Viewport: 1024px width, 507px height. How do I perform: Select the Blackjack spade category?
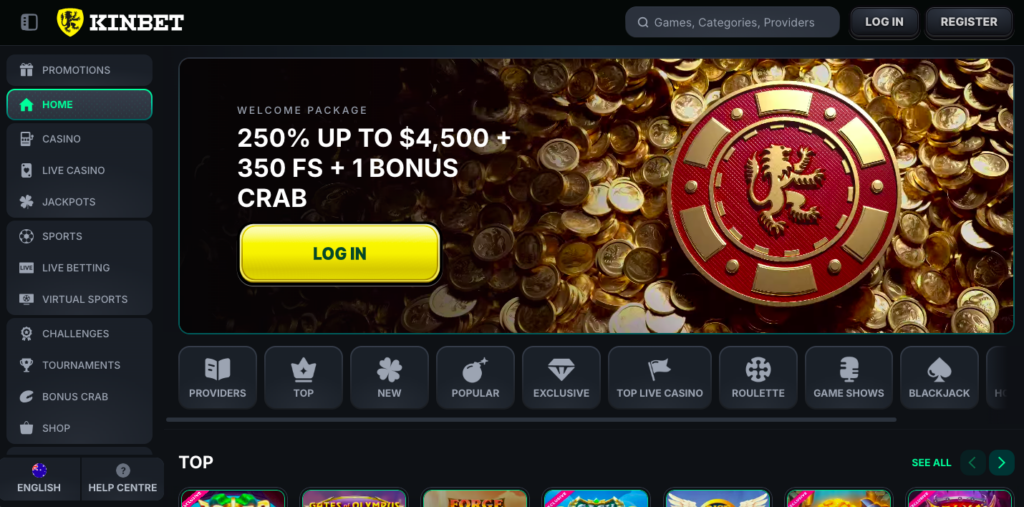click(939, 378)
